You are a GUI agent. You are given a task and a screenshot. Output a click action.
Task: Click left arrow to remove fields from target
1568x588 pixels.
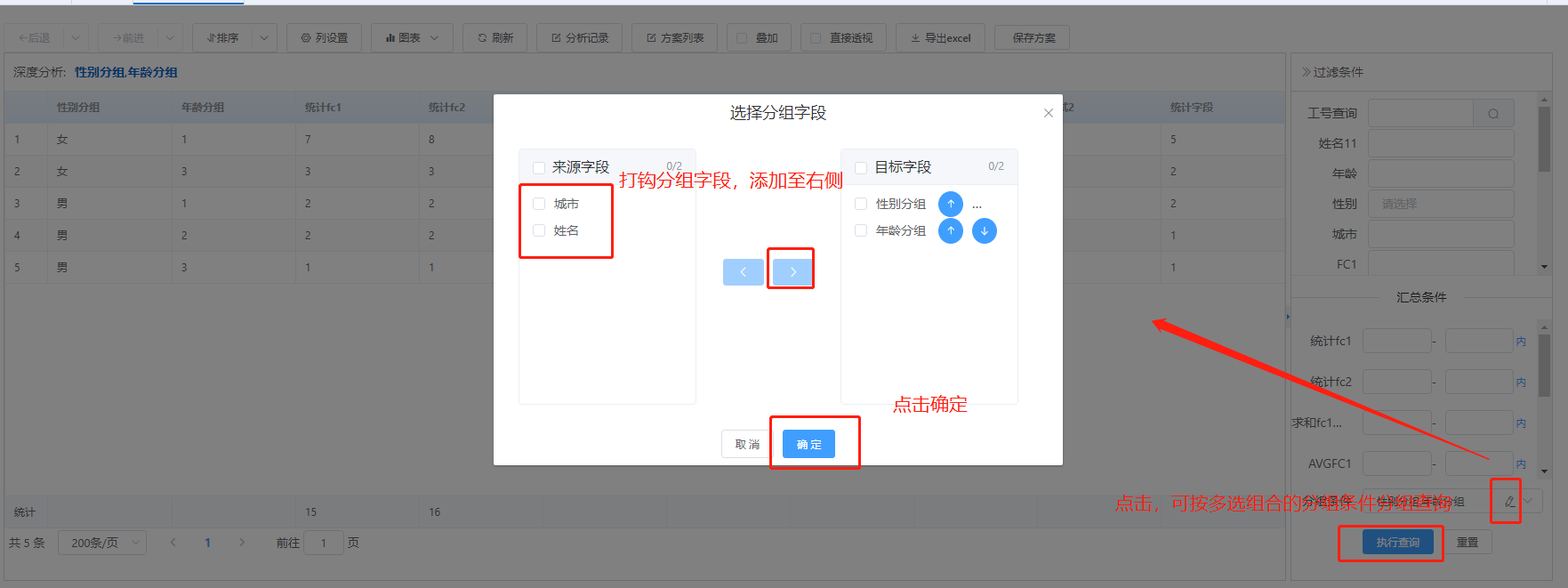pos(743,272)
